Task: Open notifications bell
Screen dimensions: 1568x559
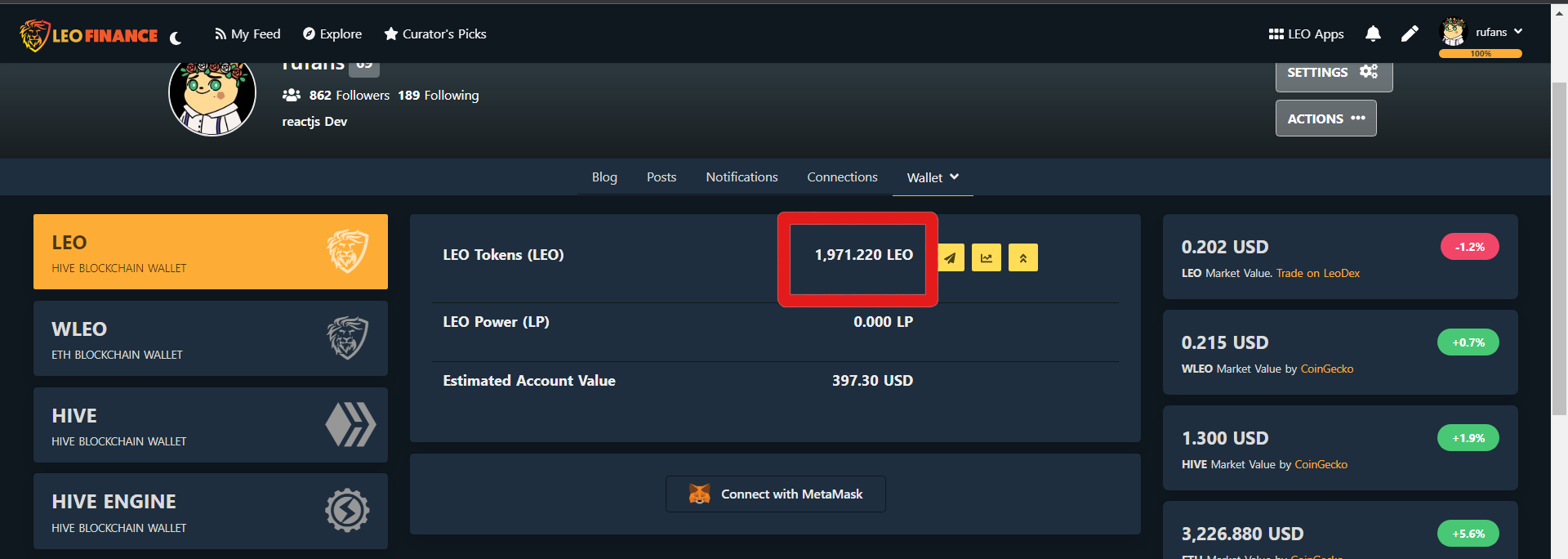Action: [x=1373, y=34]
